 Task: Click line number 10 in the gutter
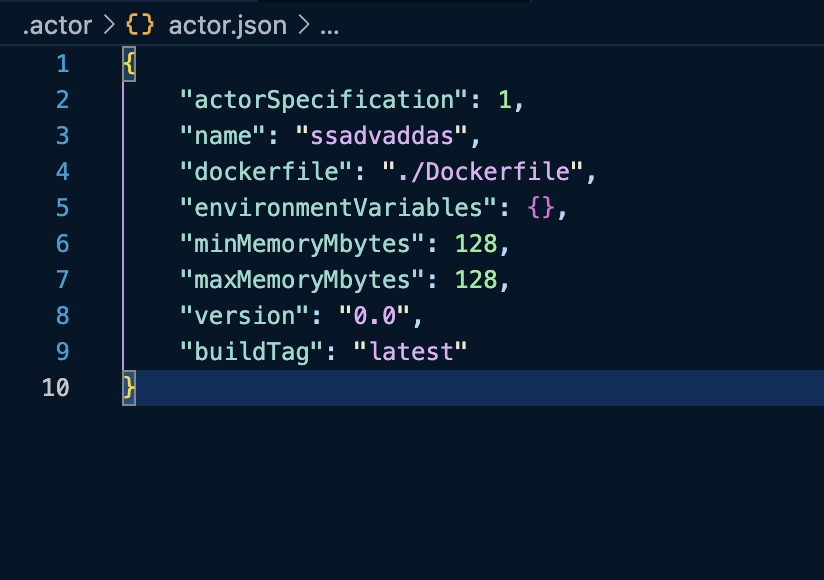pyautogui.click(x=56, y=388)
